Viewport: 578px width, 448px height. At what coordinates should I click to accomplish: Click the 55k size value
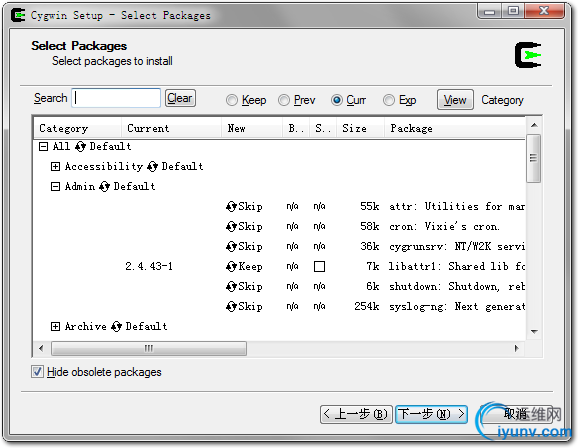[370, 206]
